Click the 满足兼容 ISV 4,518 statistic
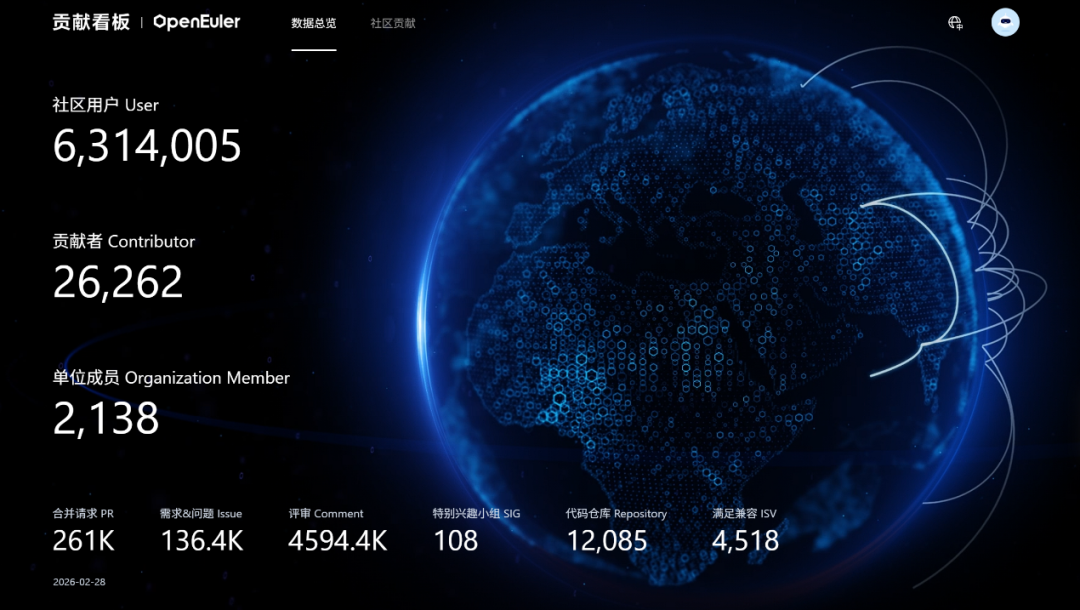The height and width of the screenshot is (610, 1080). click(x=745, y=541)
